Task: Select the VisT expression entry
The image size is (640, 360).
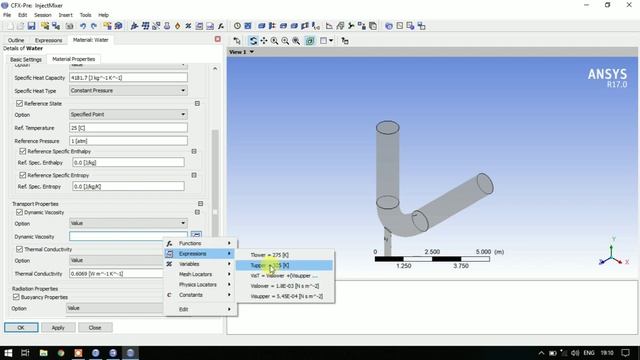Action: (x=284, y=276)
